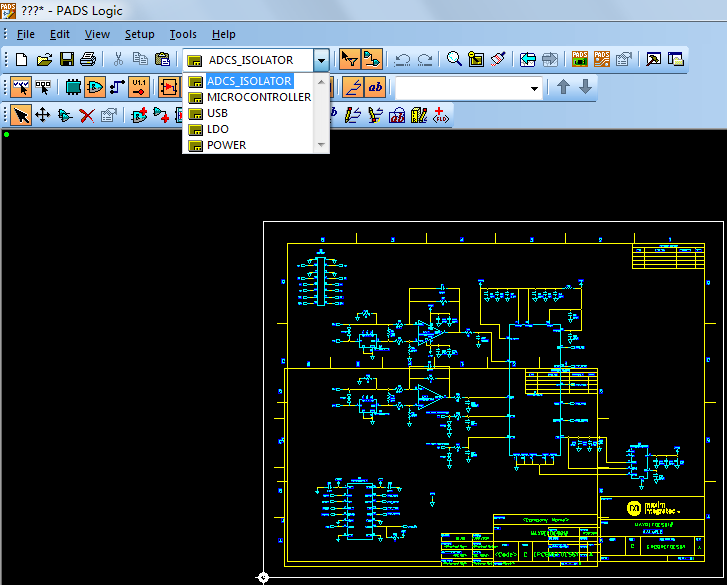The width and height of the screenshot is (727, 585).
Task: Select POWER sheet from list
Action: tap(250, 145)
